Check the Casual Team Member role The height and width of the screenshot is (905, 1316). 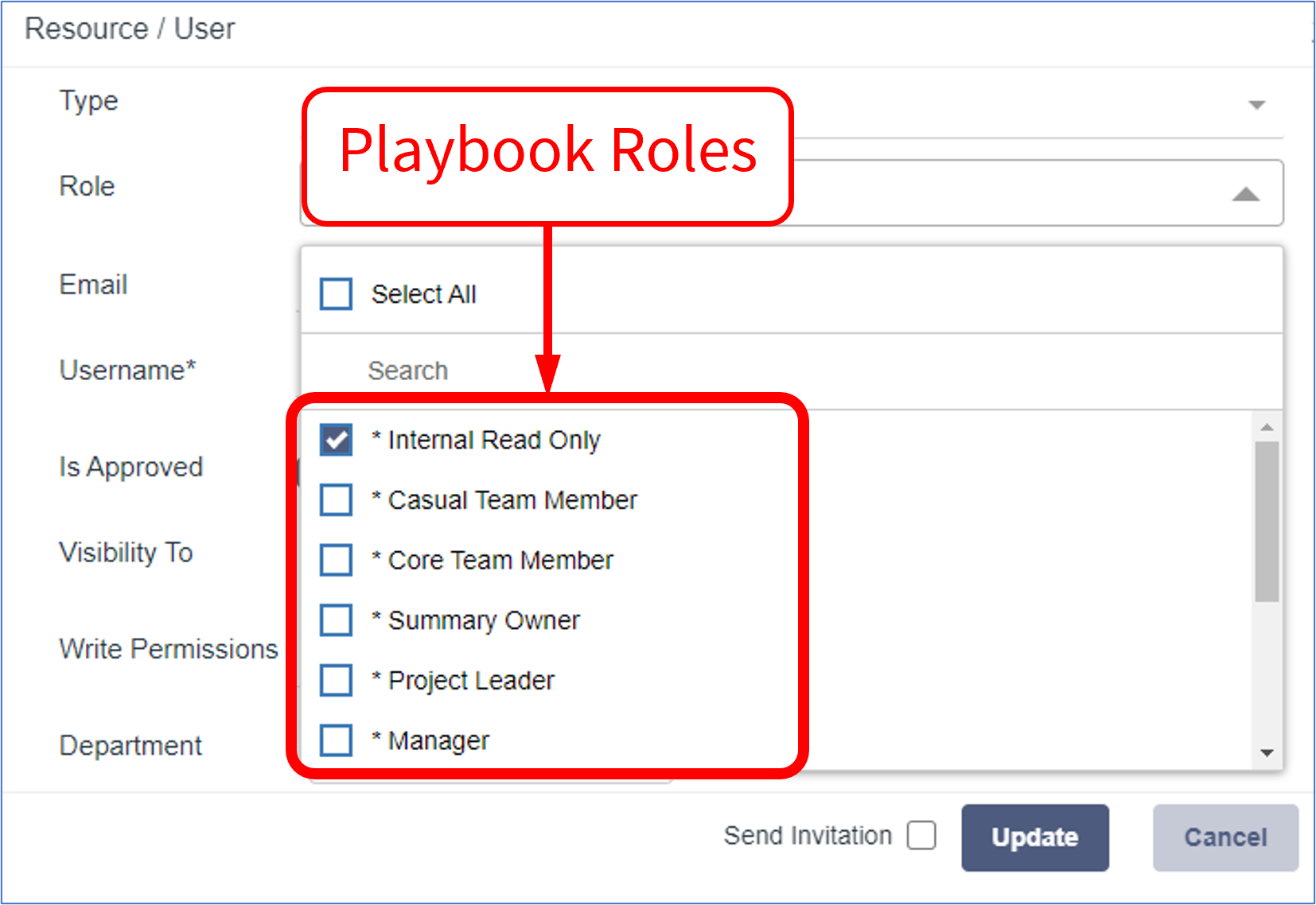pyautogui.click(x=336, y=500)
